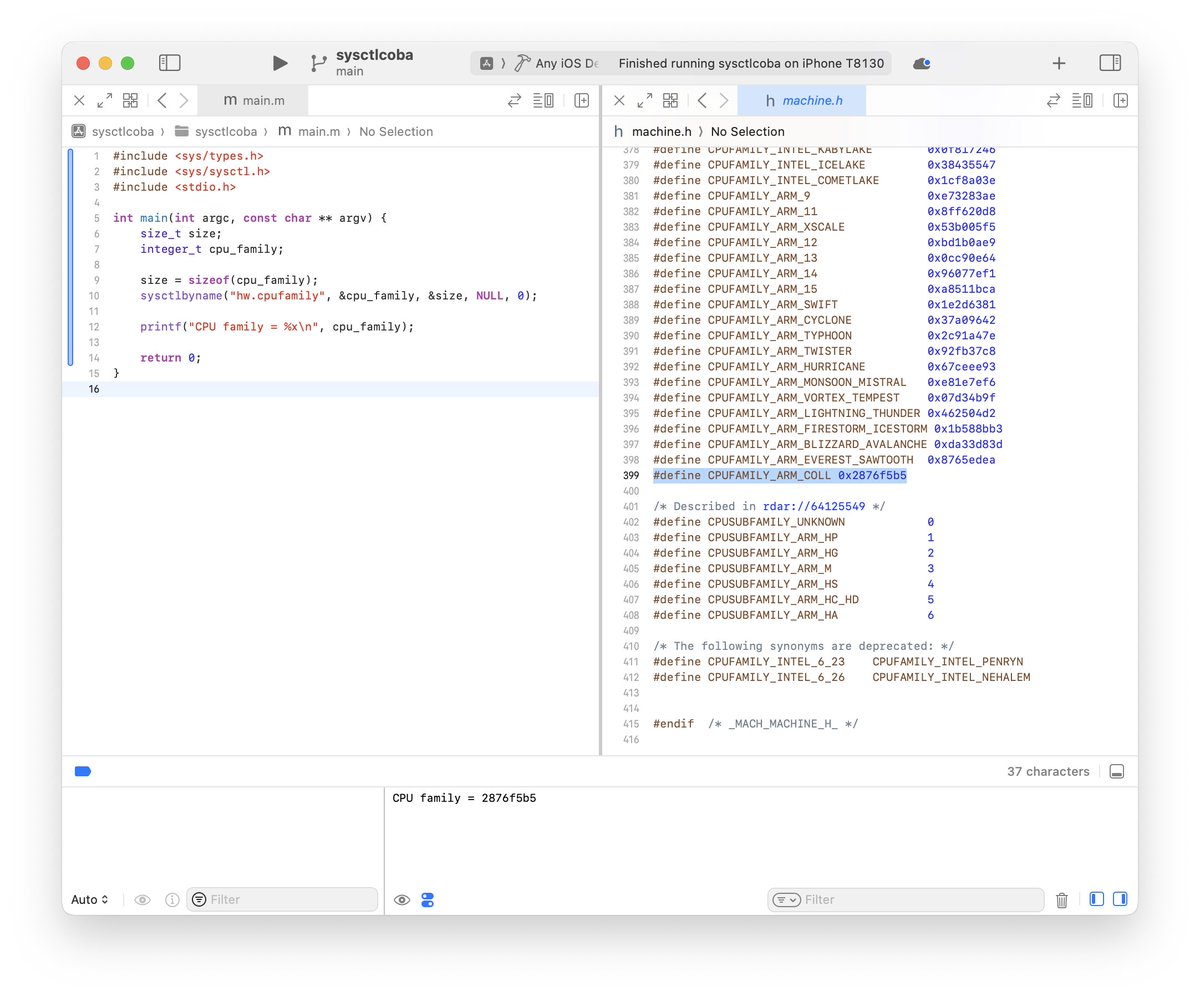The height and width of the screenshot is (997, 1200).
Task: Go back in the main.m editor history
Action: [162, 100]
